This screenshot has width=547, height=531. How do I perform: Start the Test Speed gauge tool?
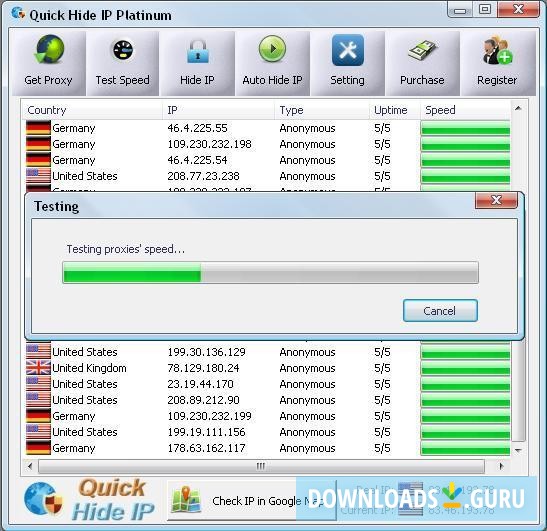coord(123,50)
